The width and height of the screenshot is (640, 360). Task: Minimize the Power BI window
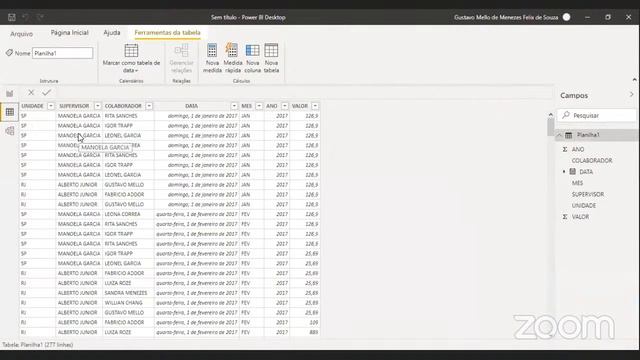pyautogui.click(x=587, y=17)
